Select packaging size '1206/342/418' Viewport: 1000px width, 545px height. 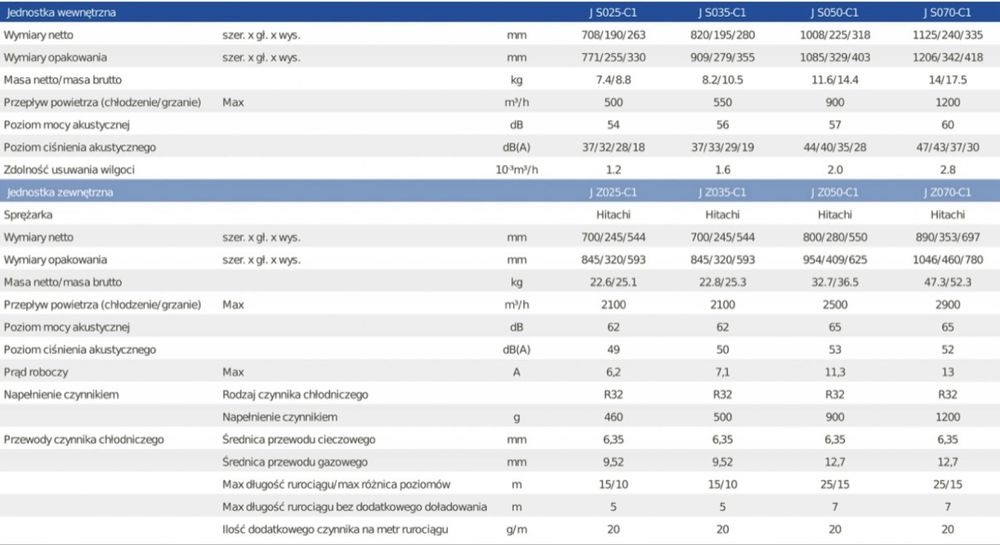[947, 57]
